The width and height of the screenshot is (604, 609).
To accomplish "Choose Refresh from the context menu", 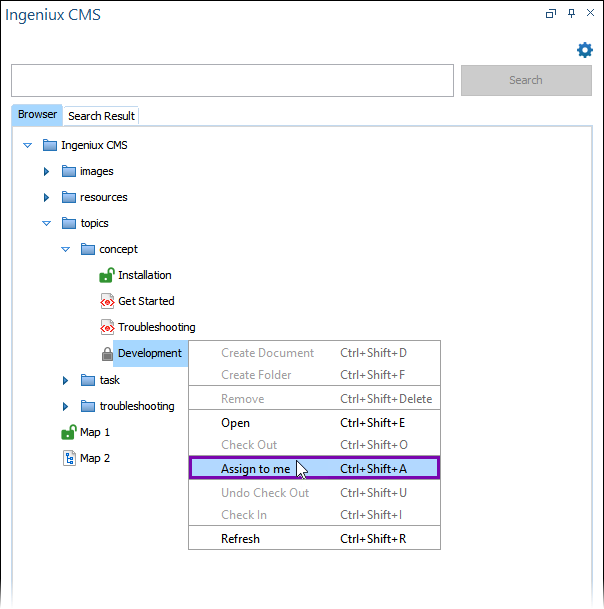I will coord(314,539).
